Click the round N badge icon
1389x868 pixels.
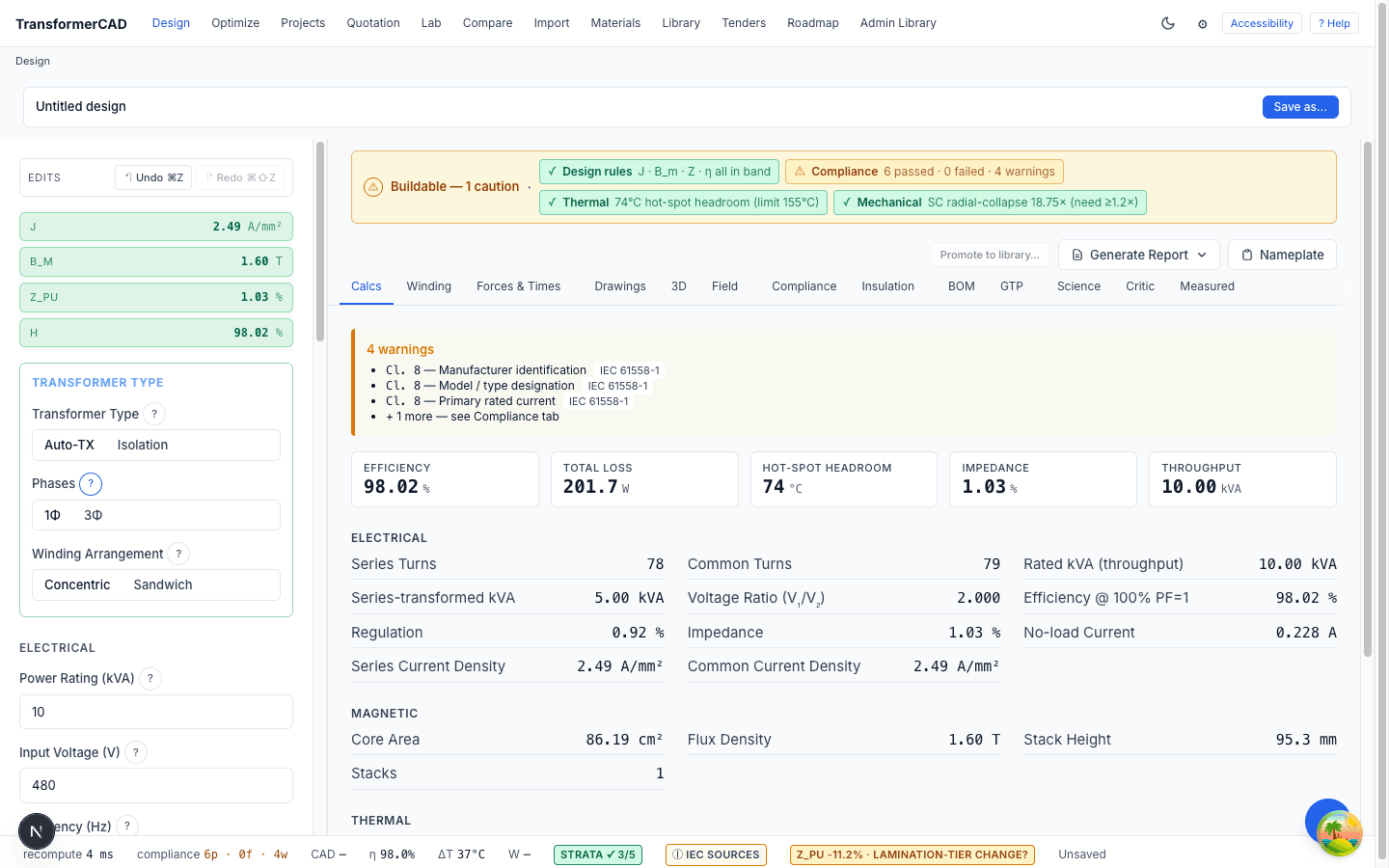(37, 830)
